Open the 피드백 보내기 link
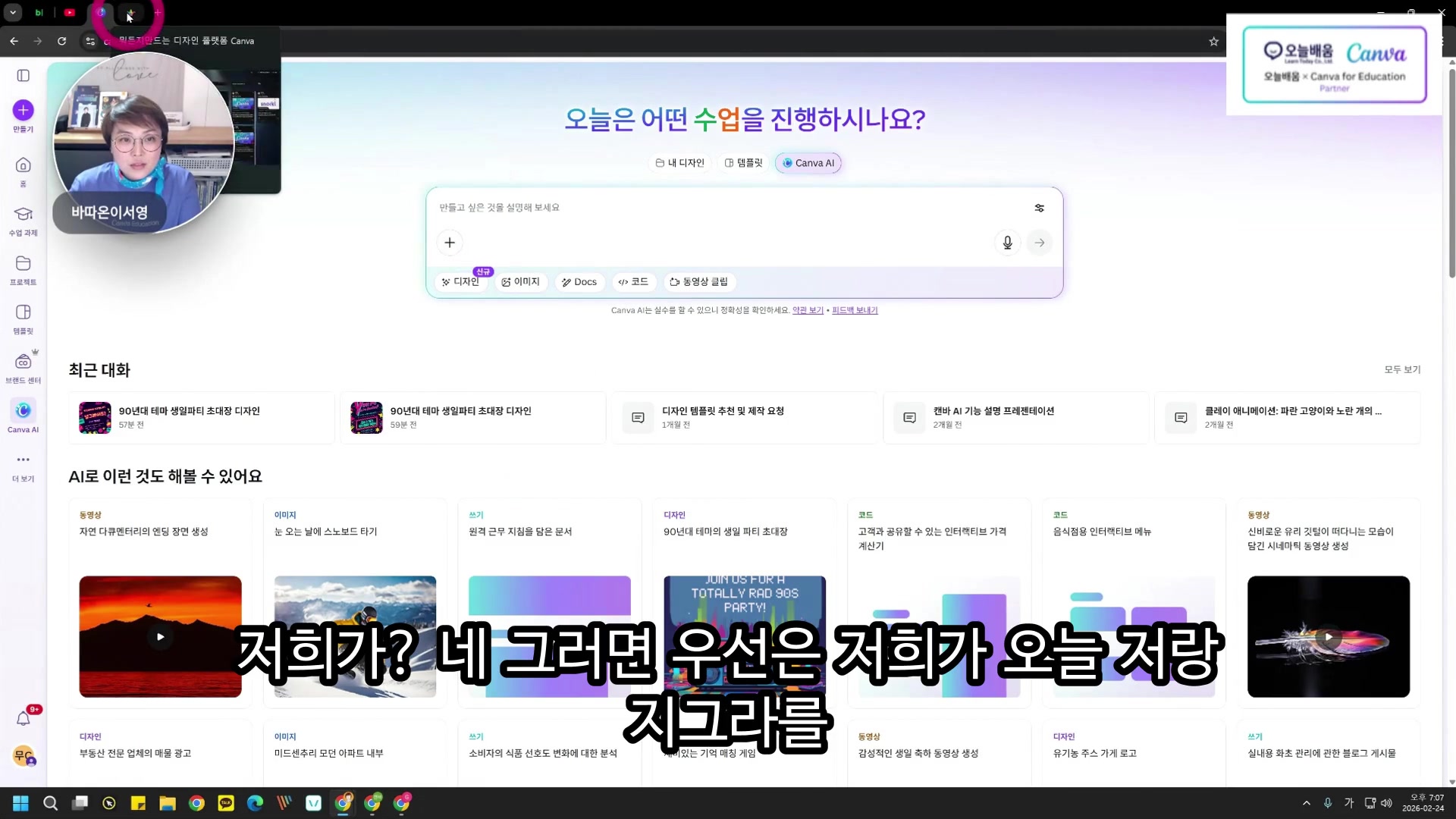The width and height of the screenshot is (1456, 819). [855, 310]
